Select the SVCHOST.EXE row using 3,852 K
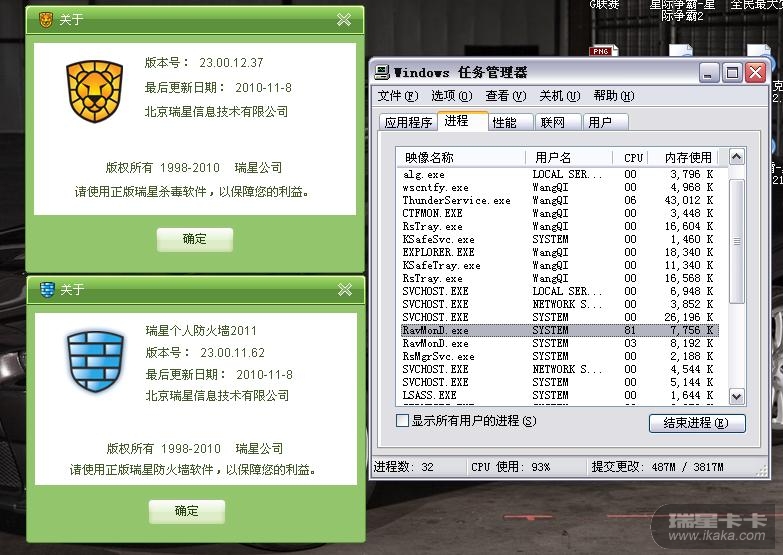The width and height of the screenshot is (783, 555). click(x=559, y=304)
